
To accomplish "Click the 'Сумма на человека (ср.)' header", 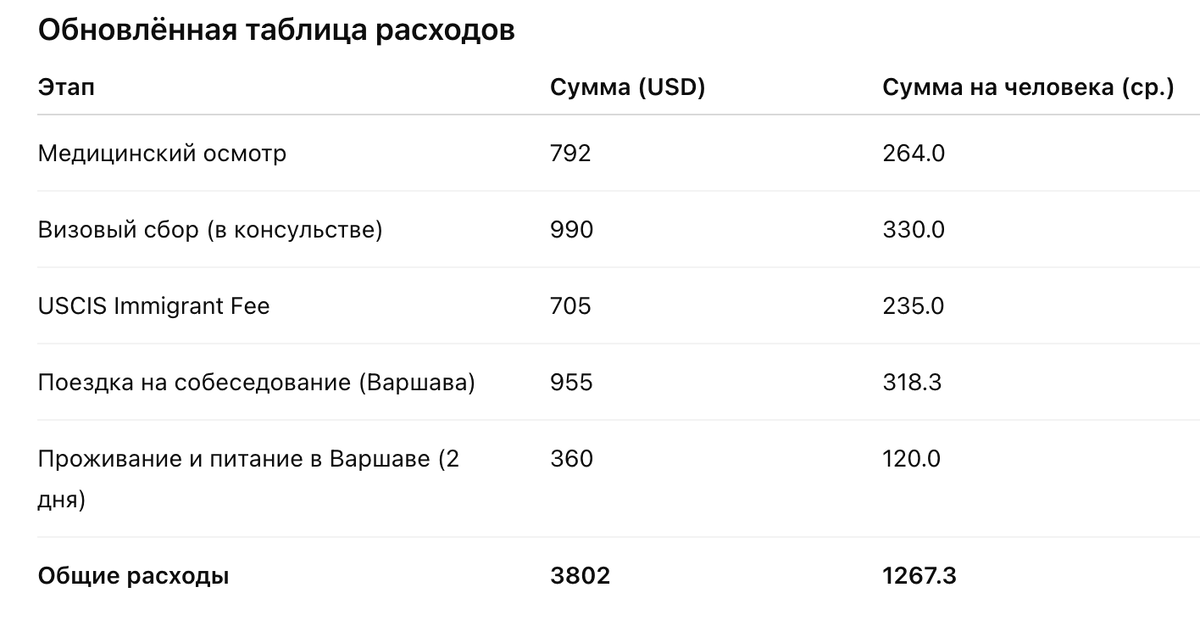I will coord(1027,87).
